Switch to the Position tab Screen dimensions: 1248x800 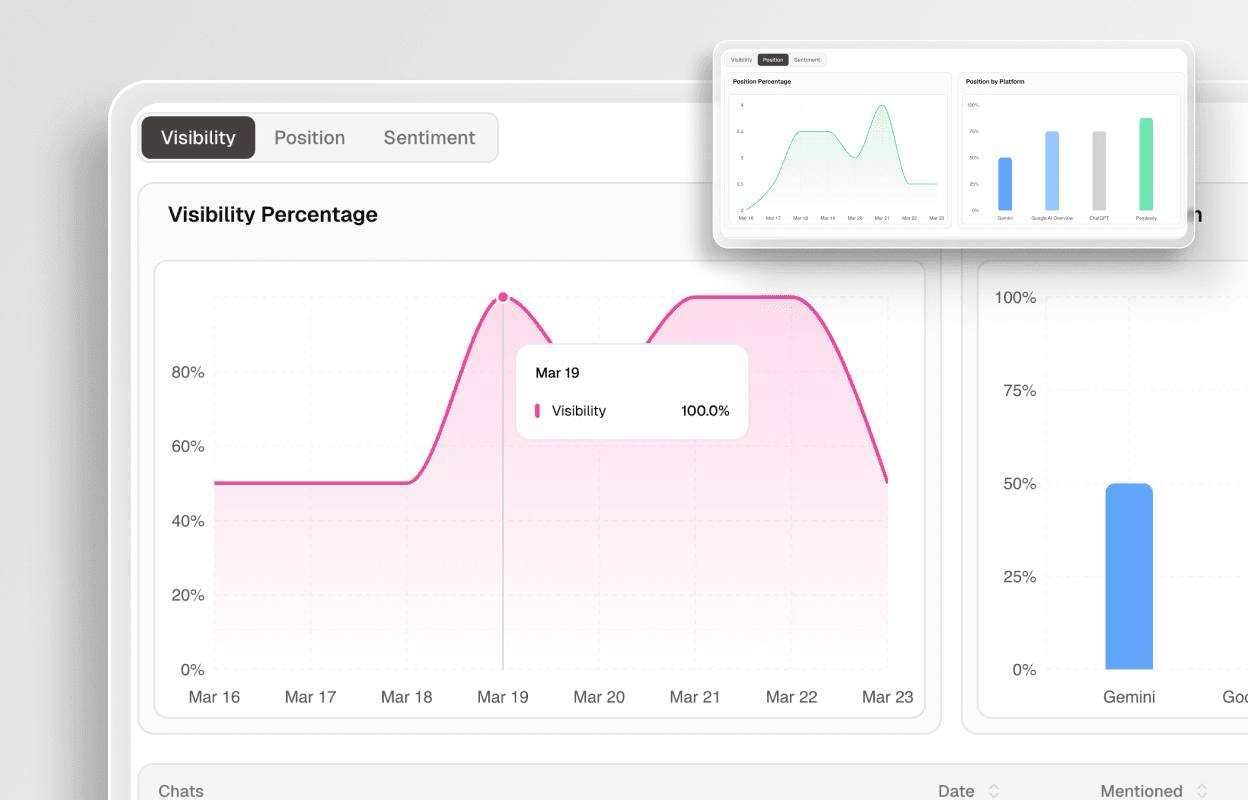[310, 137]
